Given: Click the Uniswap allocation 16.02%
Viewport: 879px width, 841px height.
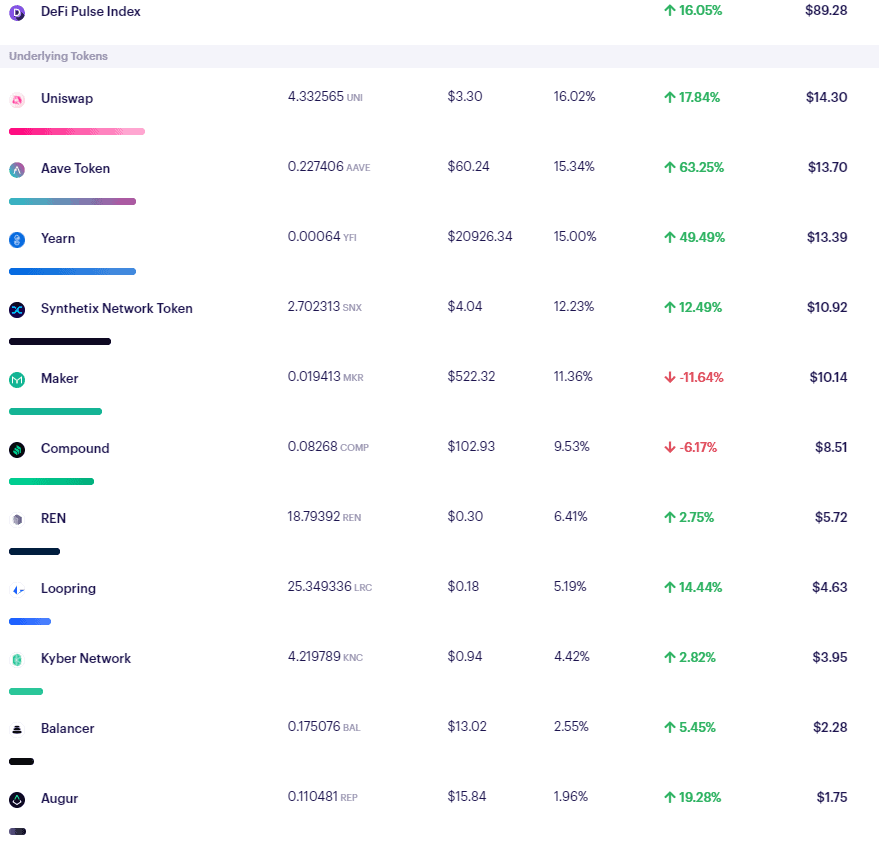Looking at the screenshot, I should [x=574, y=96].
